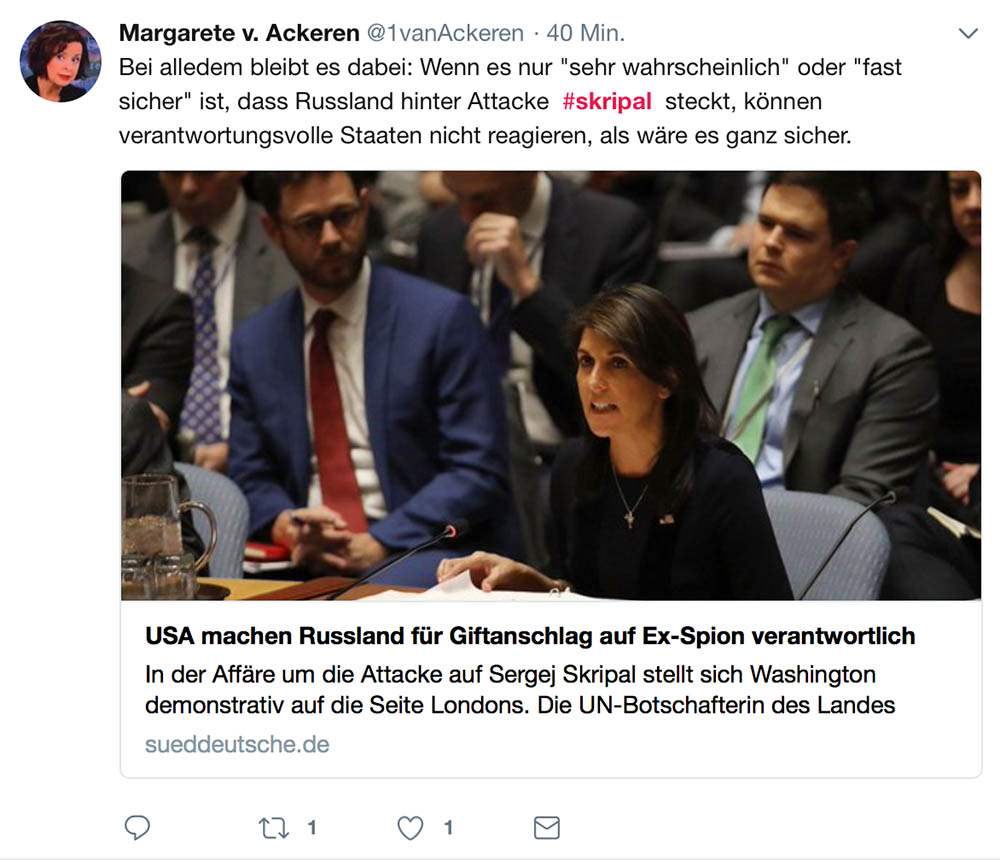Open the #skripal hashtag
Screen dimensions: 1000x860
point(607,101)
